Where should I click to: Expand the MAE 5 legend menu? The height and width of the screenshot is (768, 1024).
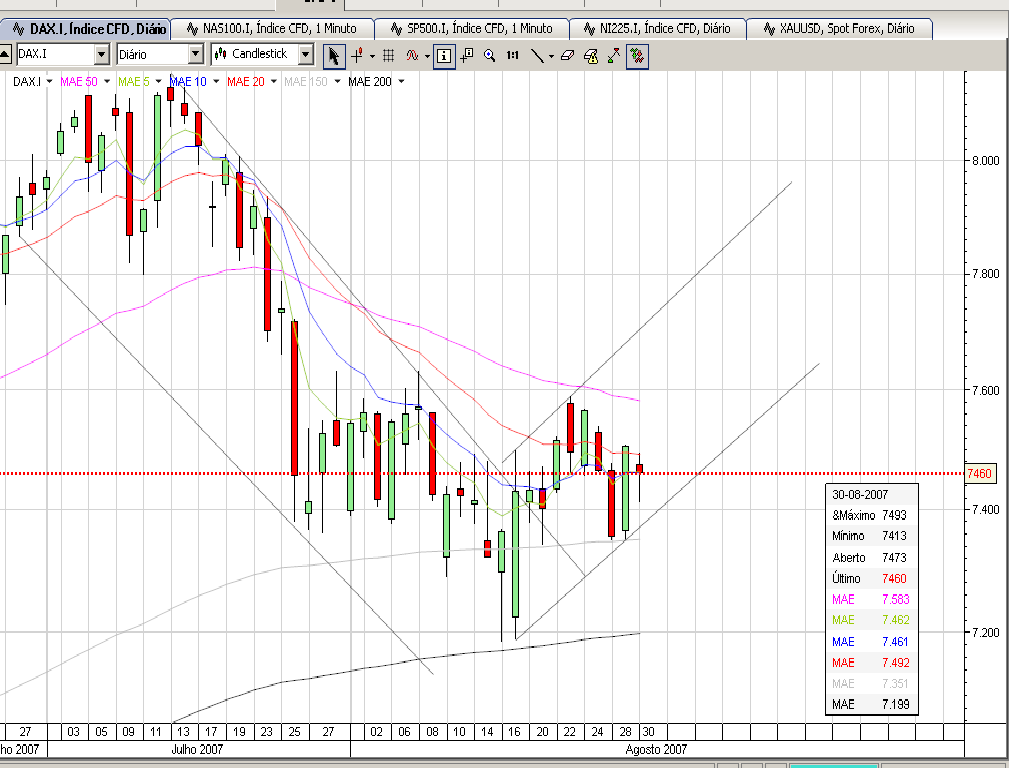point(158,82)
